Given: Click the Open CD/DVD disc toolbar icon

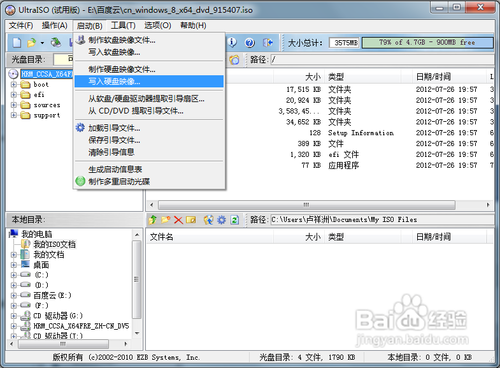Looking at the screenshot, I should point(56,42).
